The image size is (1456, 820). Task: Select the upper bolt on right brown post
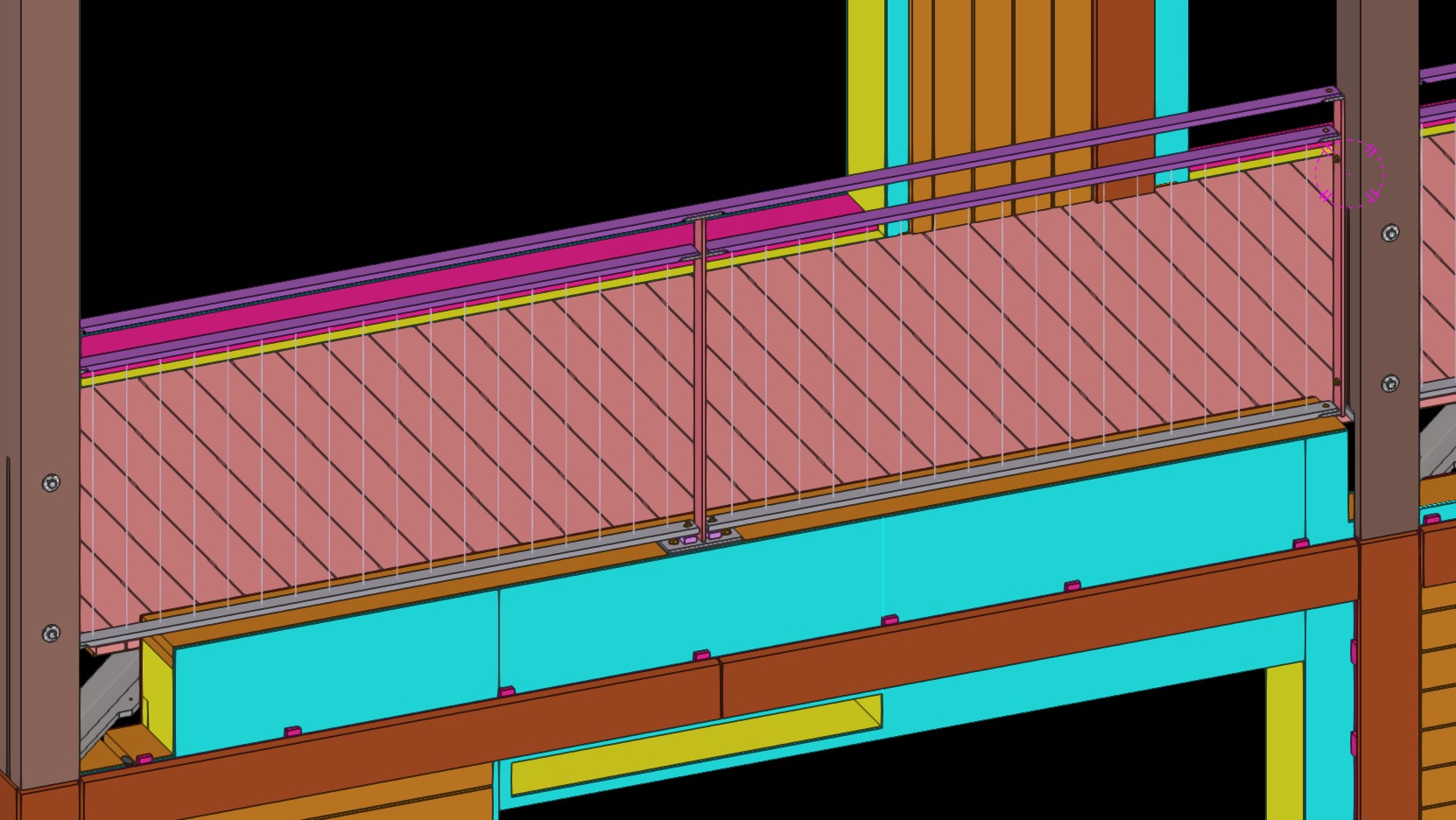point(1389,233)
